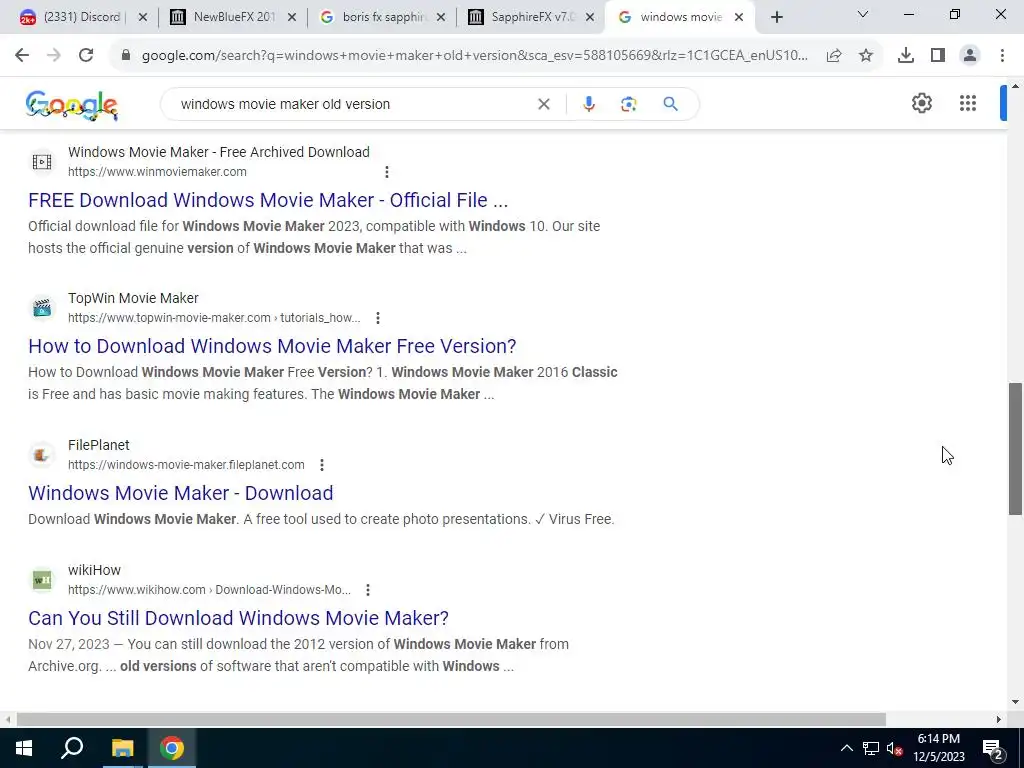The width and height of the screenshot is (1024, 768).
Task: Show hidden system tray icons
Action: [846, 748]
